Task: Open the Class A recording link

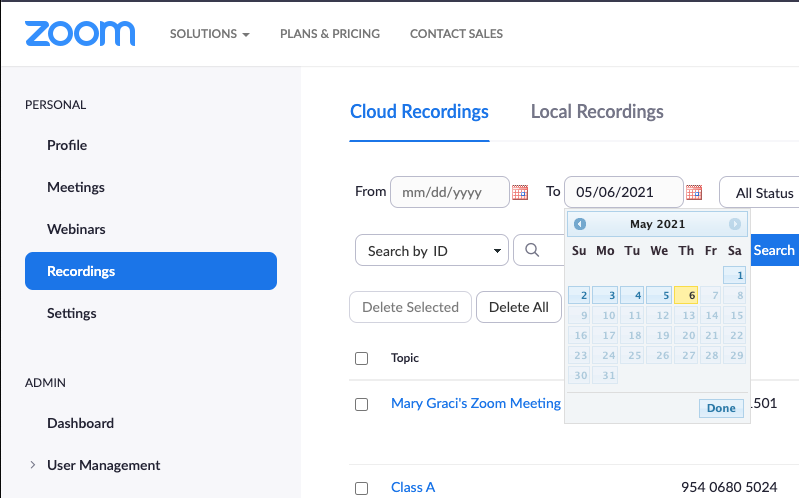Action: point(413,488)
